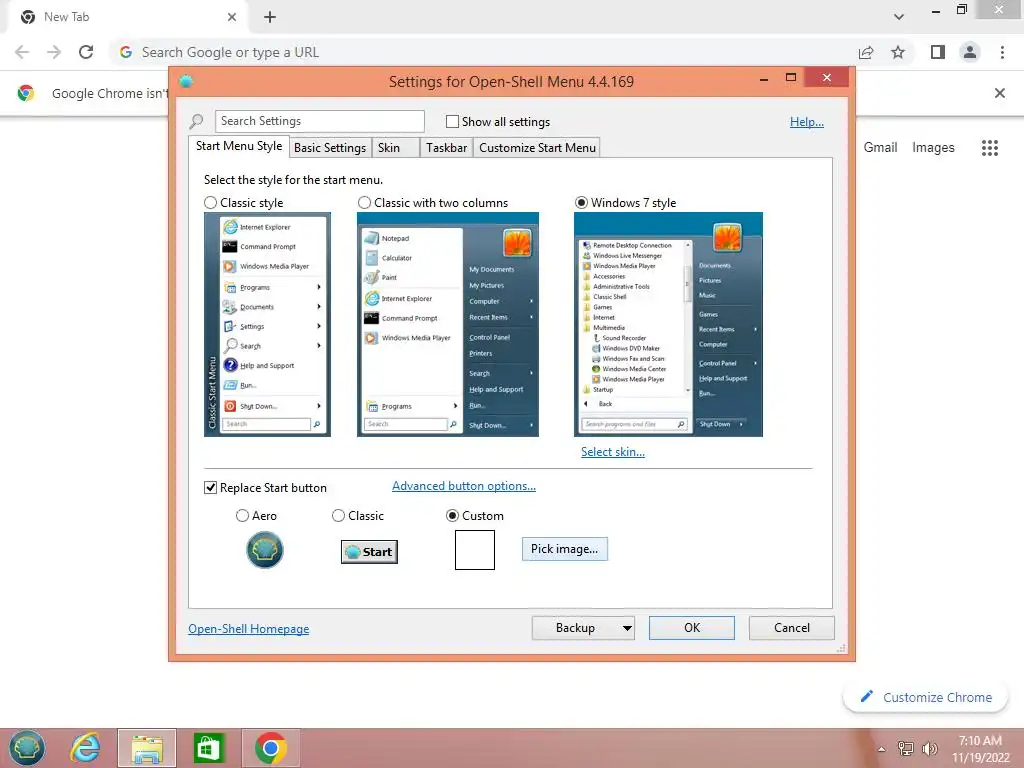
Task: Click the empty Custom button image preview
Action: coord(475,550)
